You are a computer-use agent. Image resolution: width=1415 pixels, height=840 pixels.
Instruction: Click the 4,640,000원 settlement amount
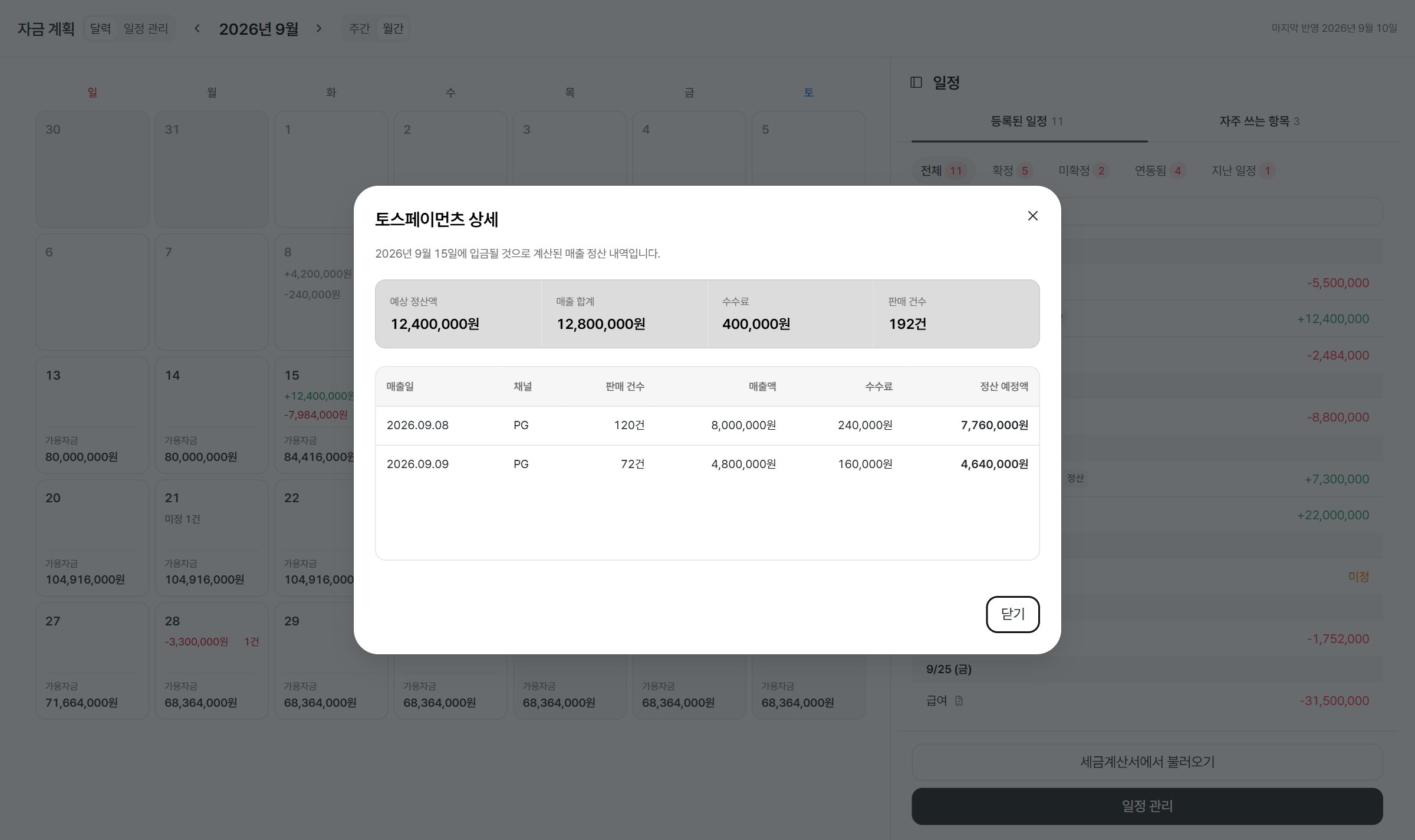(994, 464)
